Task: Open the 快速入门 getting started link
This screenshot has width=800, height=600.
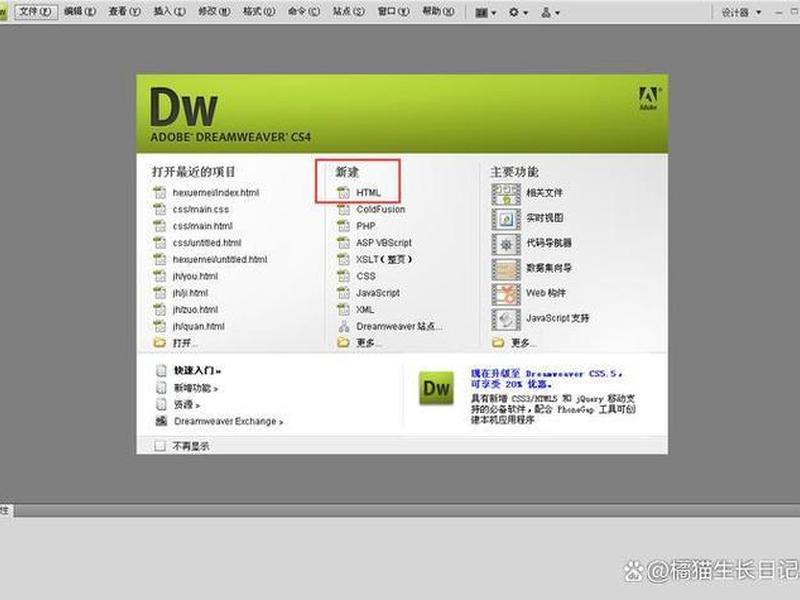Action: 197,370
